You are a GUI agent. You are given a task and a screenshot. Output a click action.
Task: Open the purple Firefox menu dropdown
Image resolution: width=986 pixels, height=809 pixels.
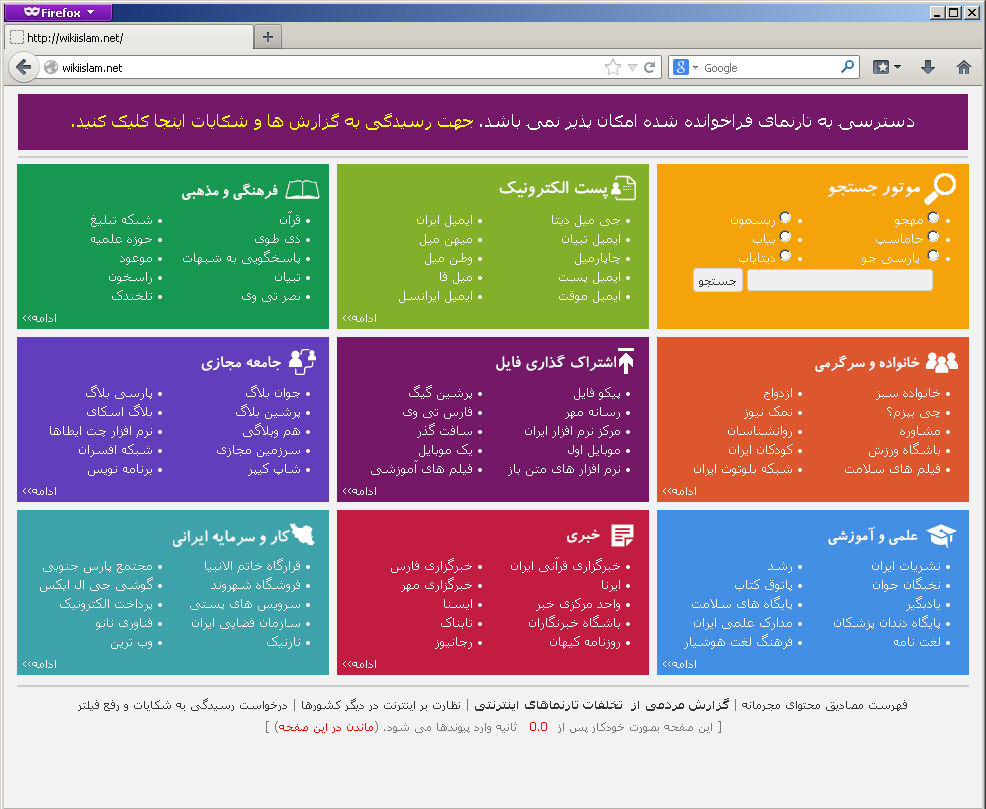tap(57, 12)
